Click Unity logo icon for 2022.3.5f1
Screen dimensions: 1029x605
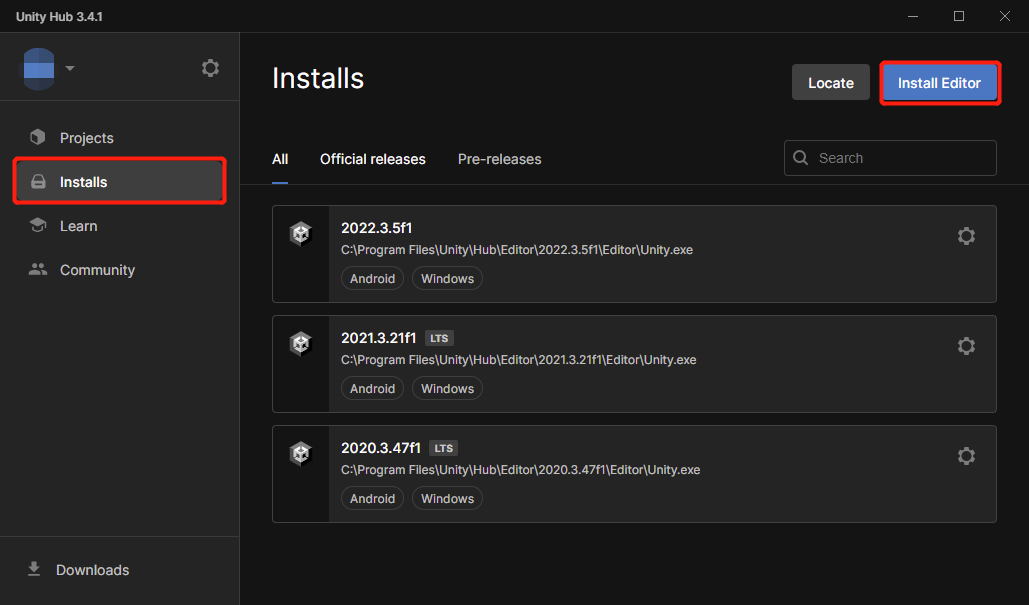pyautogui.click(x=301, y=234)
